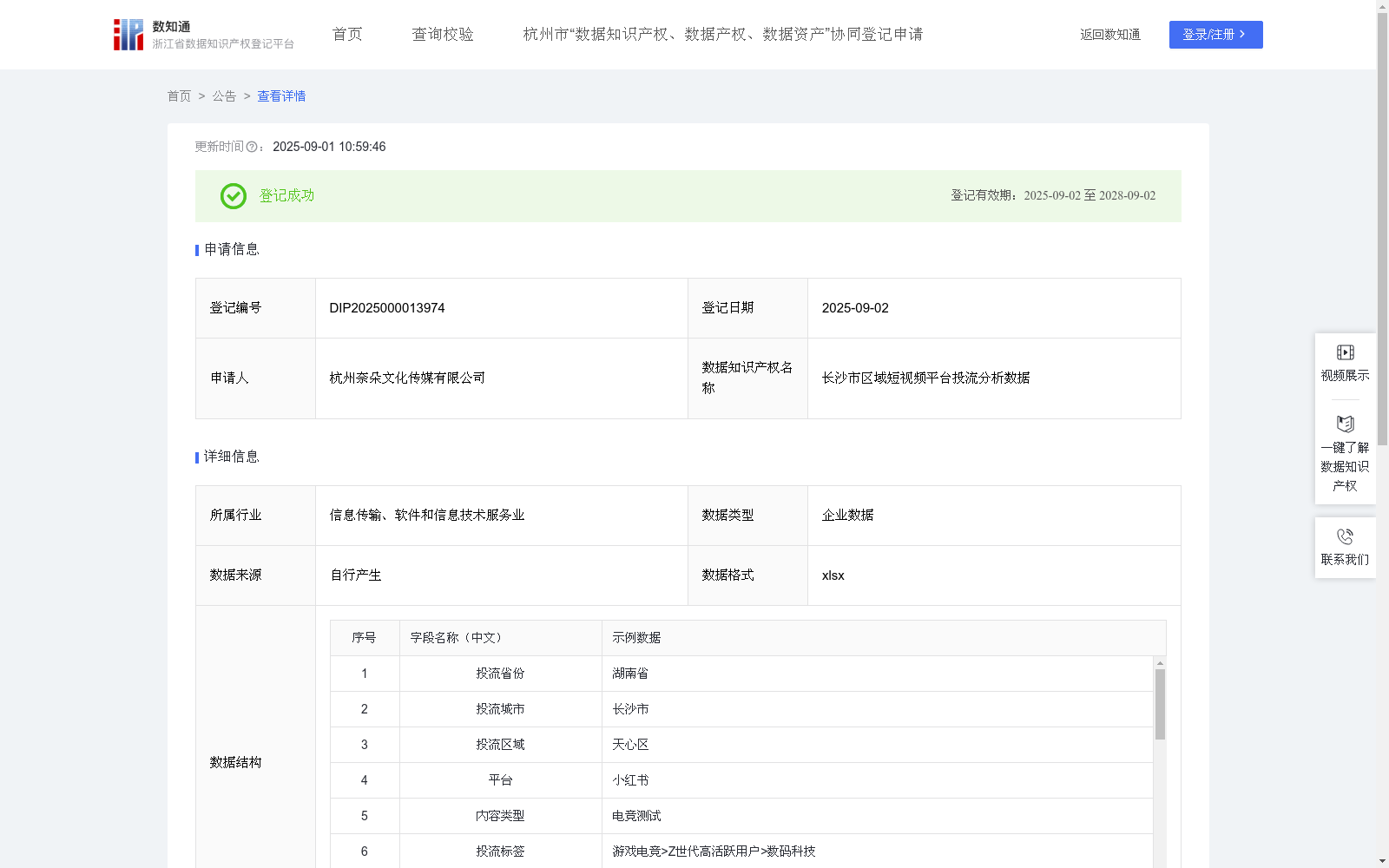Click 返回数知通 link
This screenshot has width=1389, height=868.
point(1110,35)
